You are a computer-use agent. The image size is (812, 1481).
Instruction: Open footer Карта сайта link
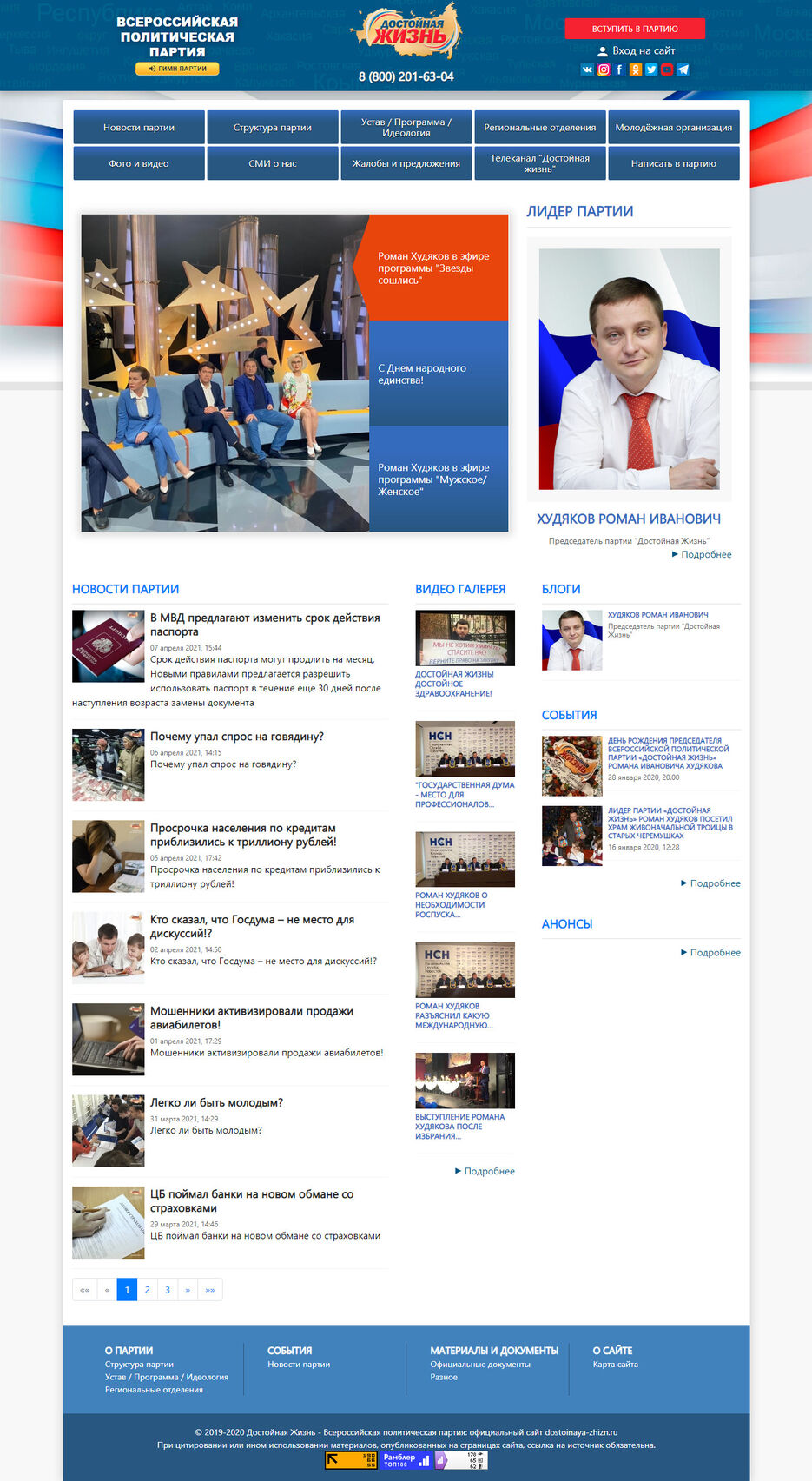[x=616, y=1365]
